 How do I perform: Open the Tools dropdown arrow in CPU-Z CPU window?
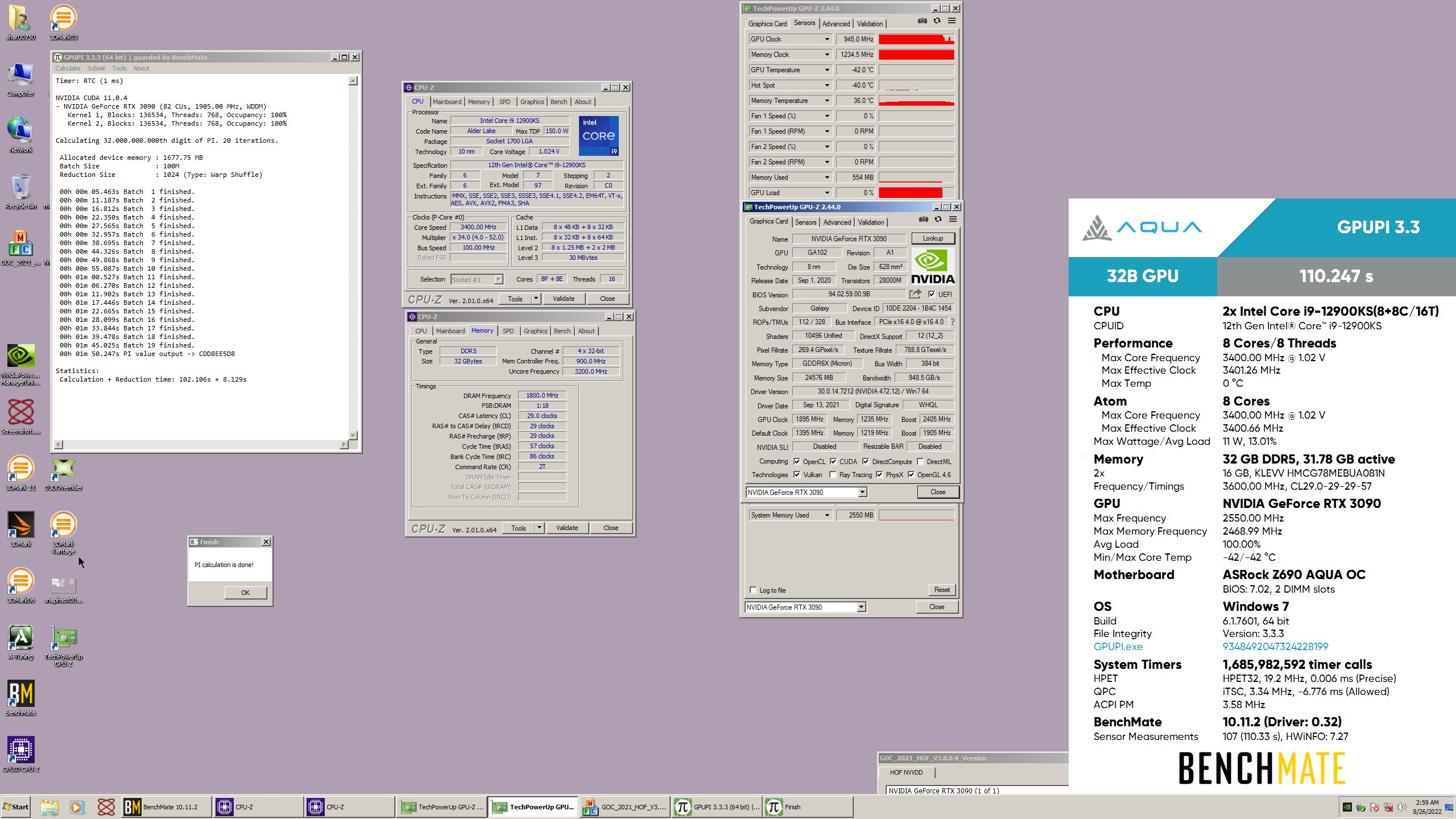[x=535, y=299]
